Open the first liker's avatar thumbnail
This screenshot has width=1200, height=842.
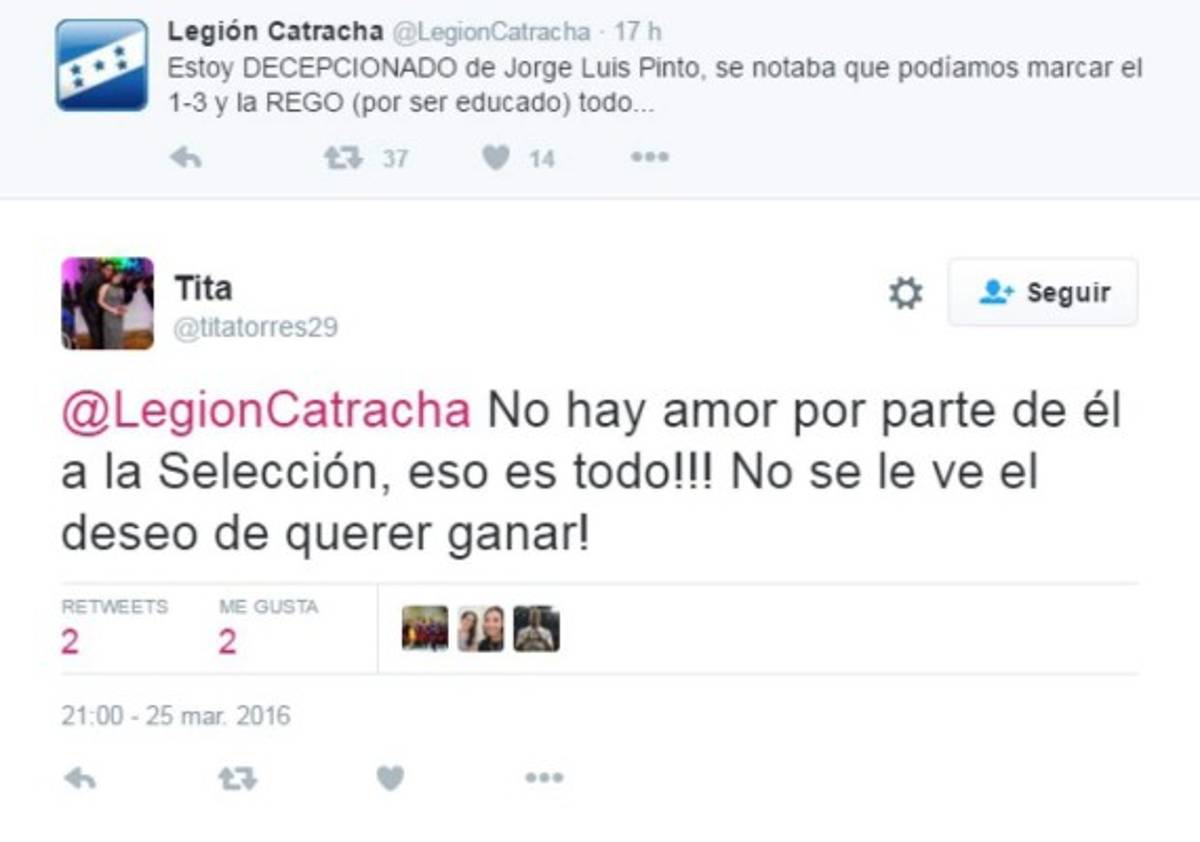click(x=425, y=629)
